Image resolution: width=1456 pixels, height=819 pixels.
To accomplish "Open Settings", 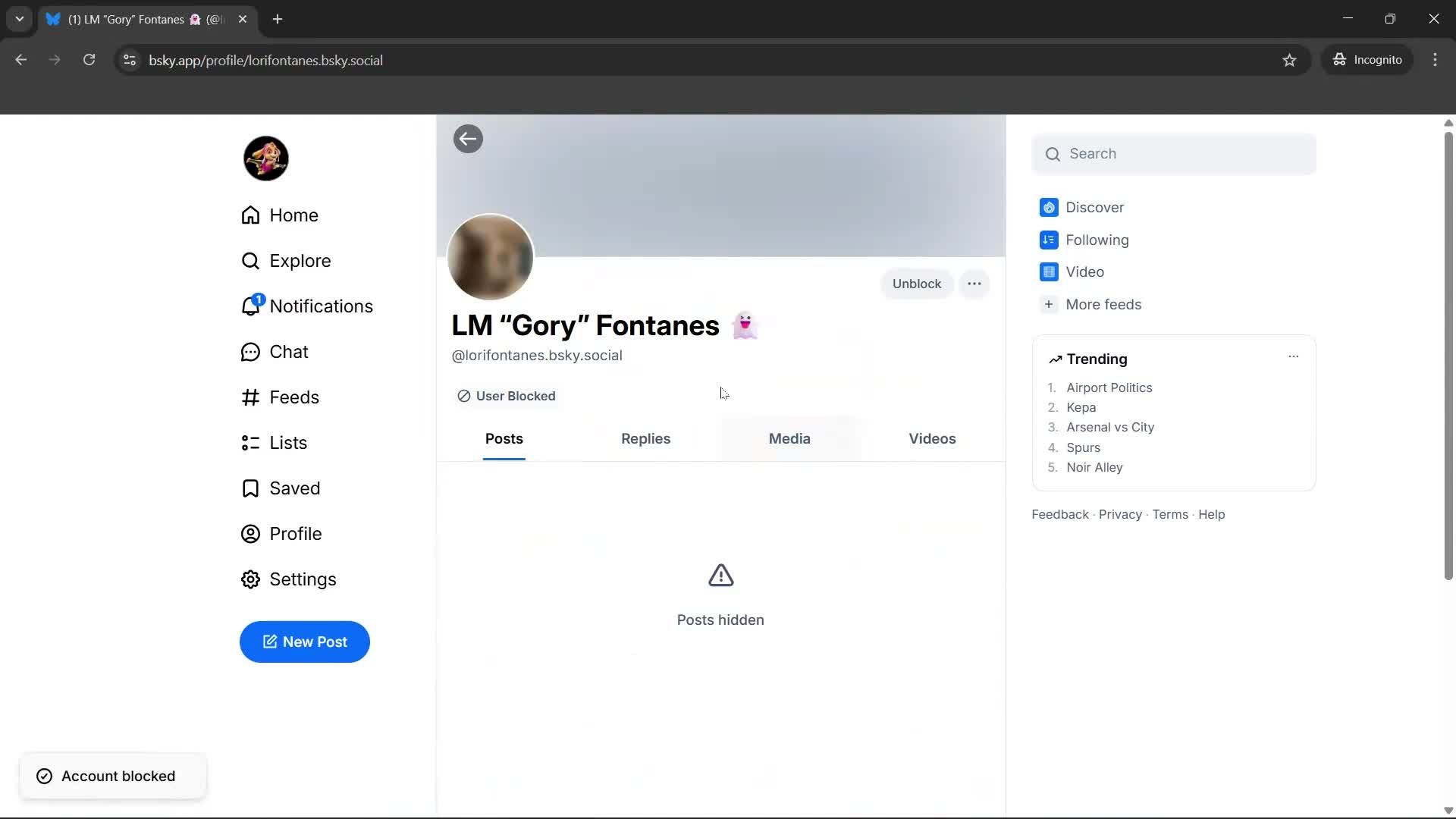I will 303,579.
